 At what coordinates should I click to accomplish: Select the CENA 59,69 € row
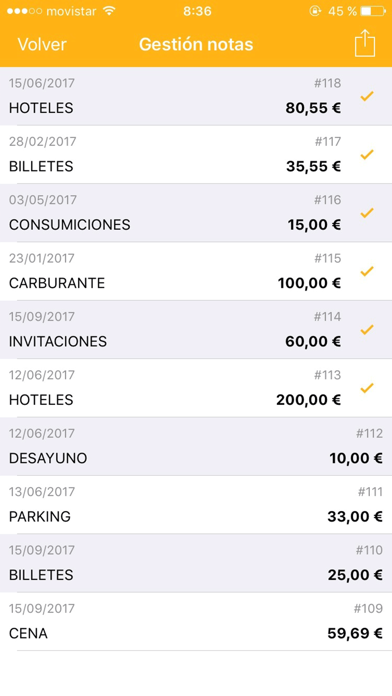[196, 621]
